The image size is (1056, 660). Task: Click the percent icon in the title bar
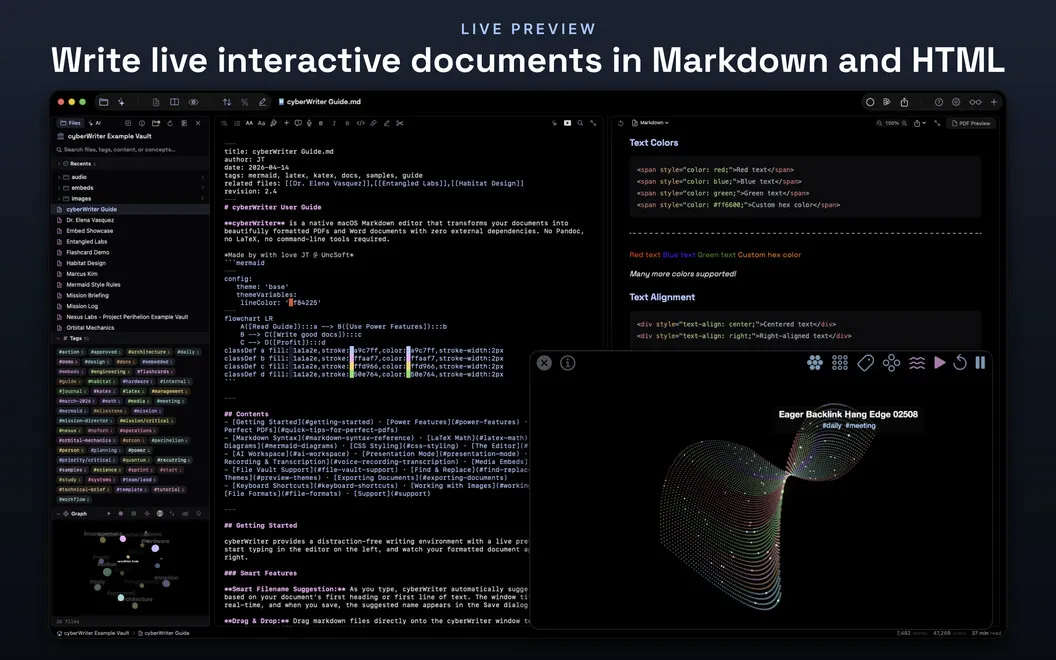coord(244,102)
